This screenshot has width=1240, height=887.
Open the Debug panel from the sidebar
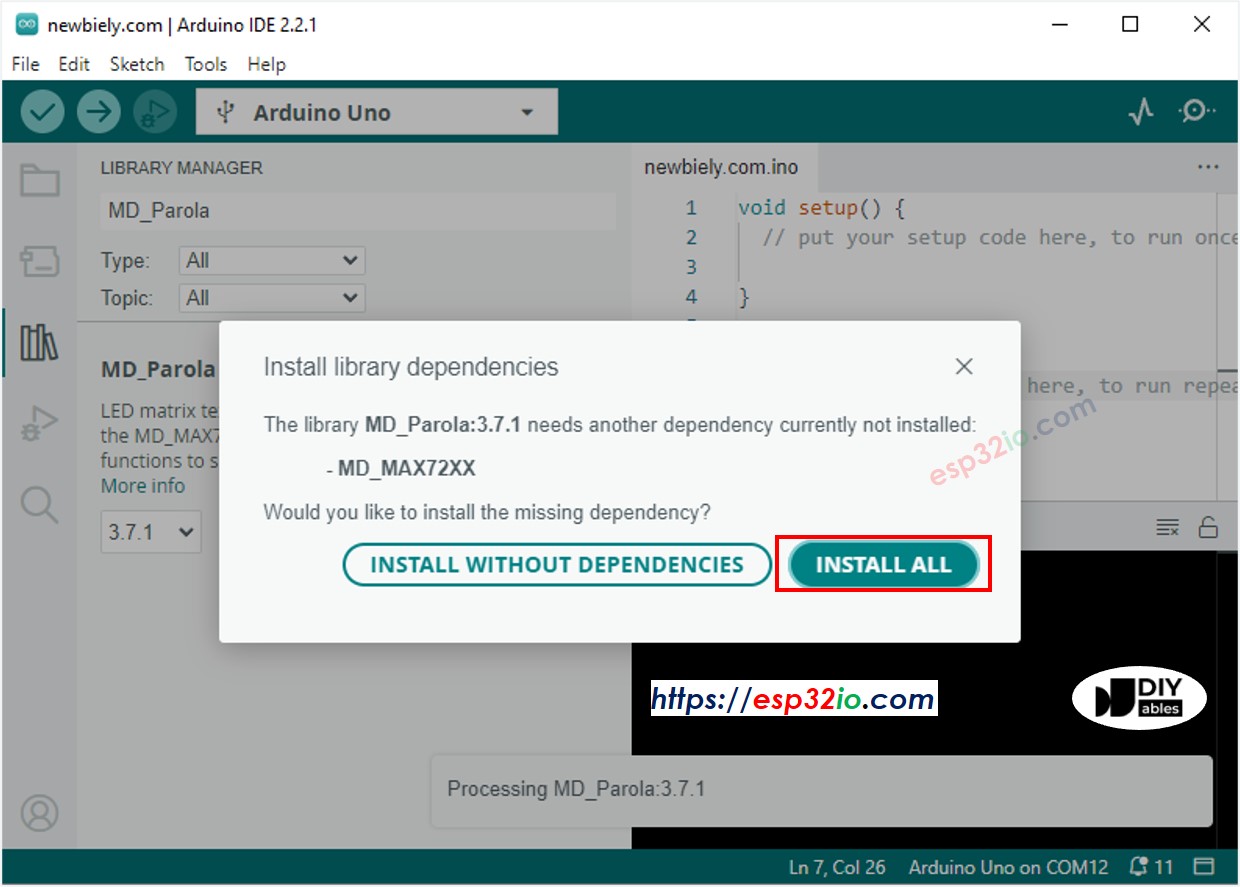pos(38,423)
